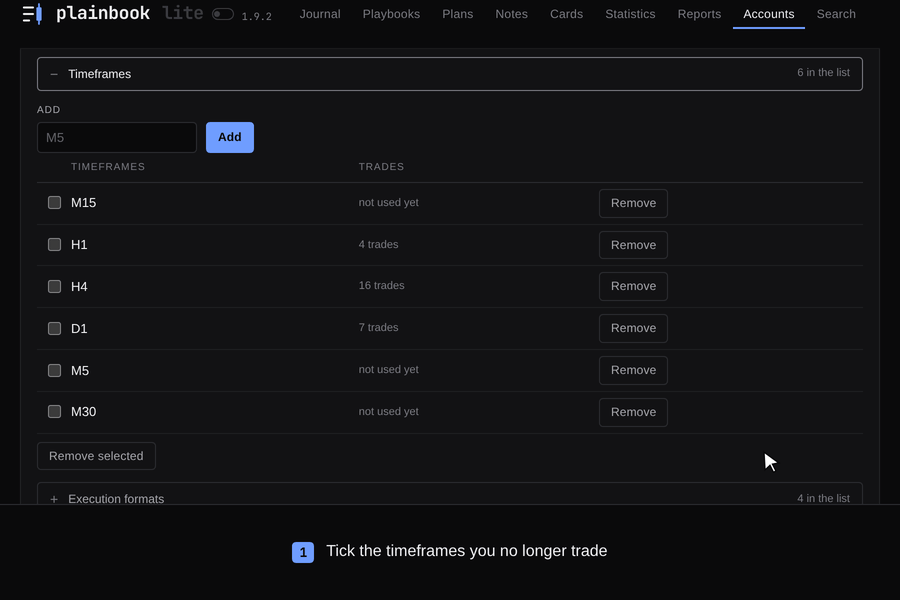Click the Remove selected button
The width and height of the screenshot is (900, 600).
[96, 456]
